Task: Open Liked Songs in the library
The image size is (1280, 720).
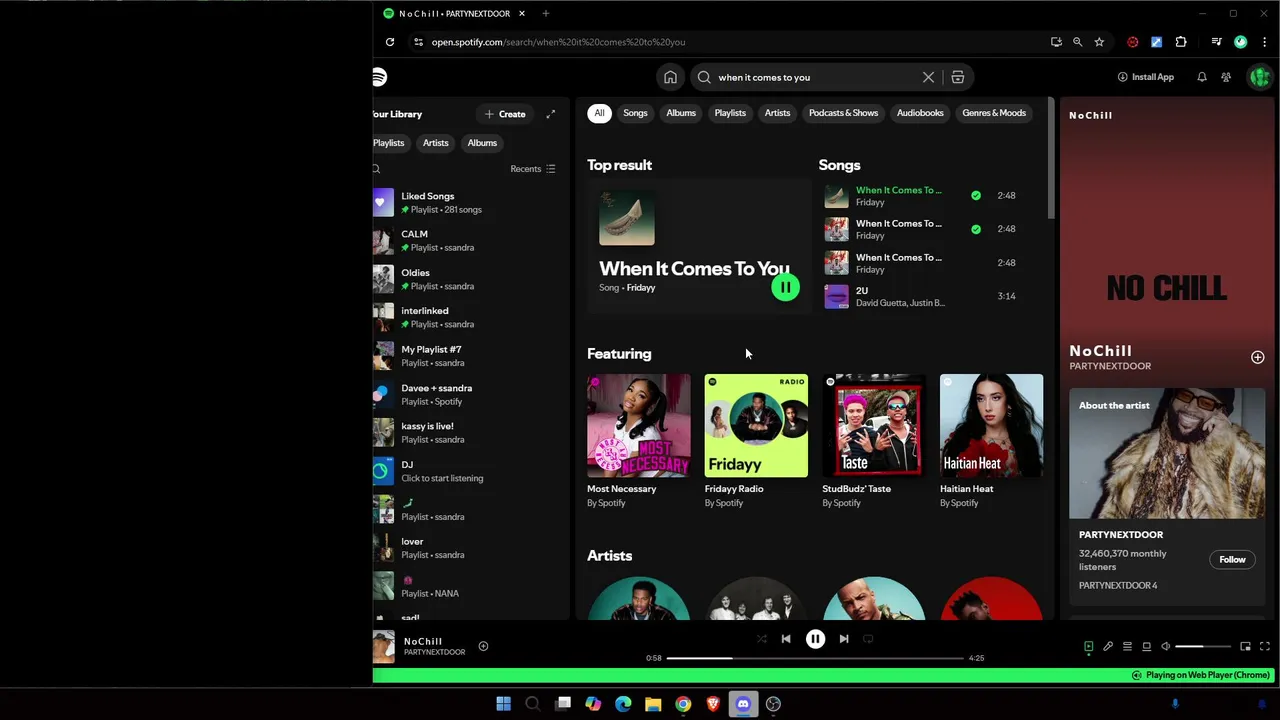Action: (468, 203)
